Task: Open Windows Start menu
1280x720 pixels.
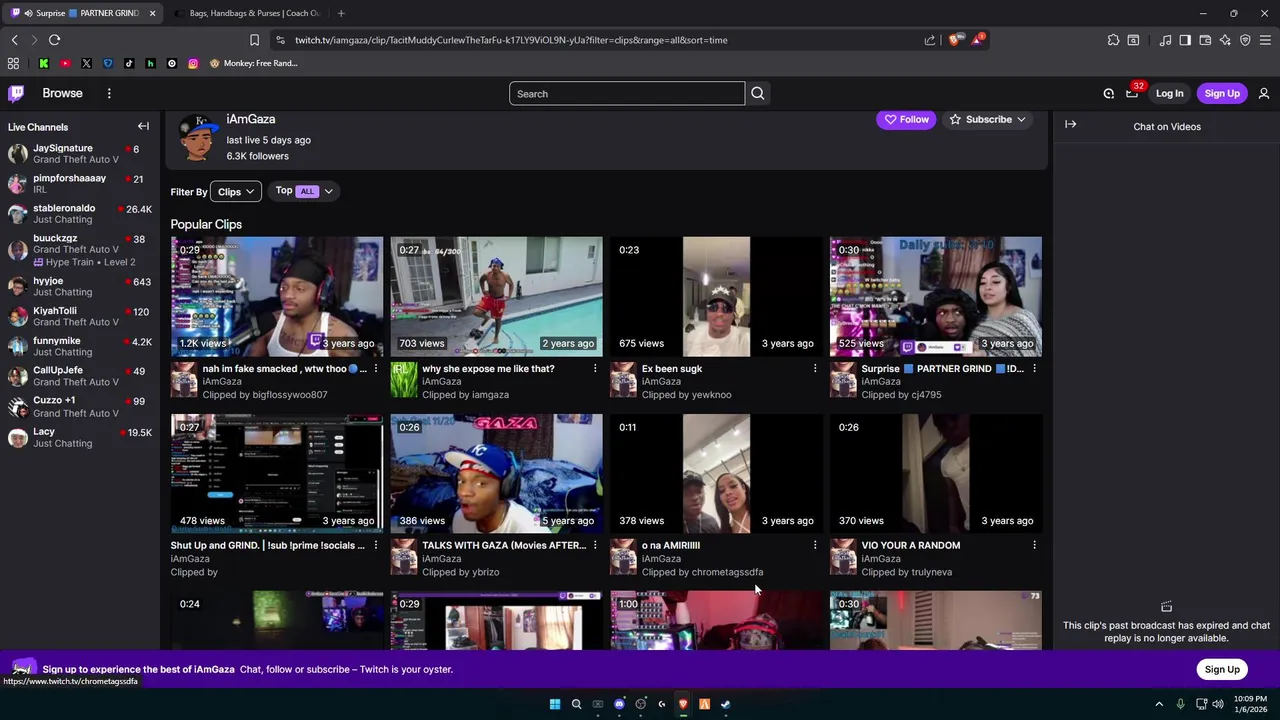Action: [x=554, y=704]
